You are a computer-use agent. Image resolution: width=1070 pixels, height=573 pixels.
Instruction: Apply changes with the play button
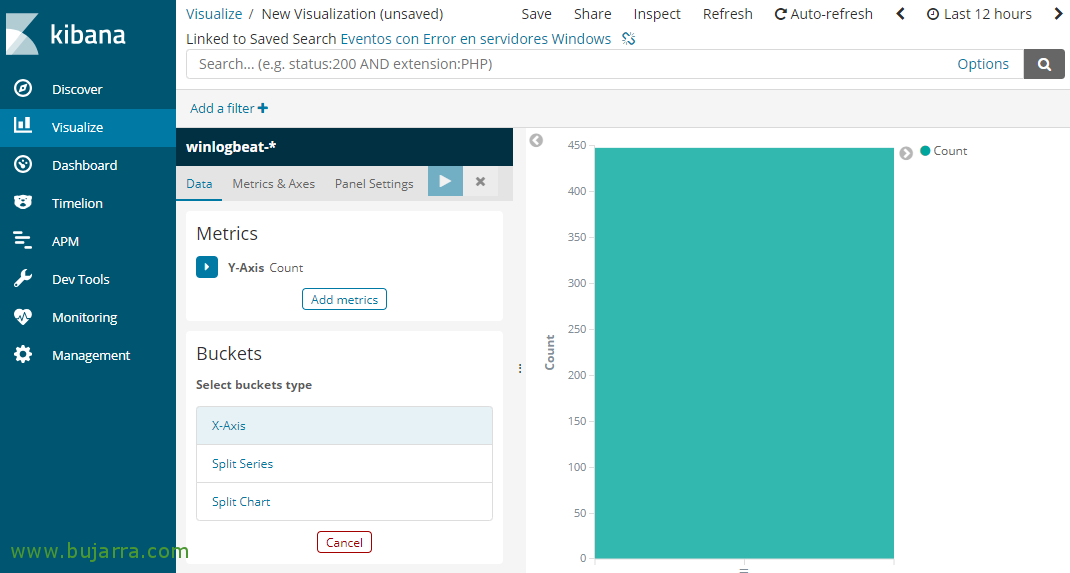coord(445,182)
